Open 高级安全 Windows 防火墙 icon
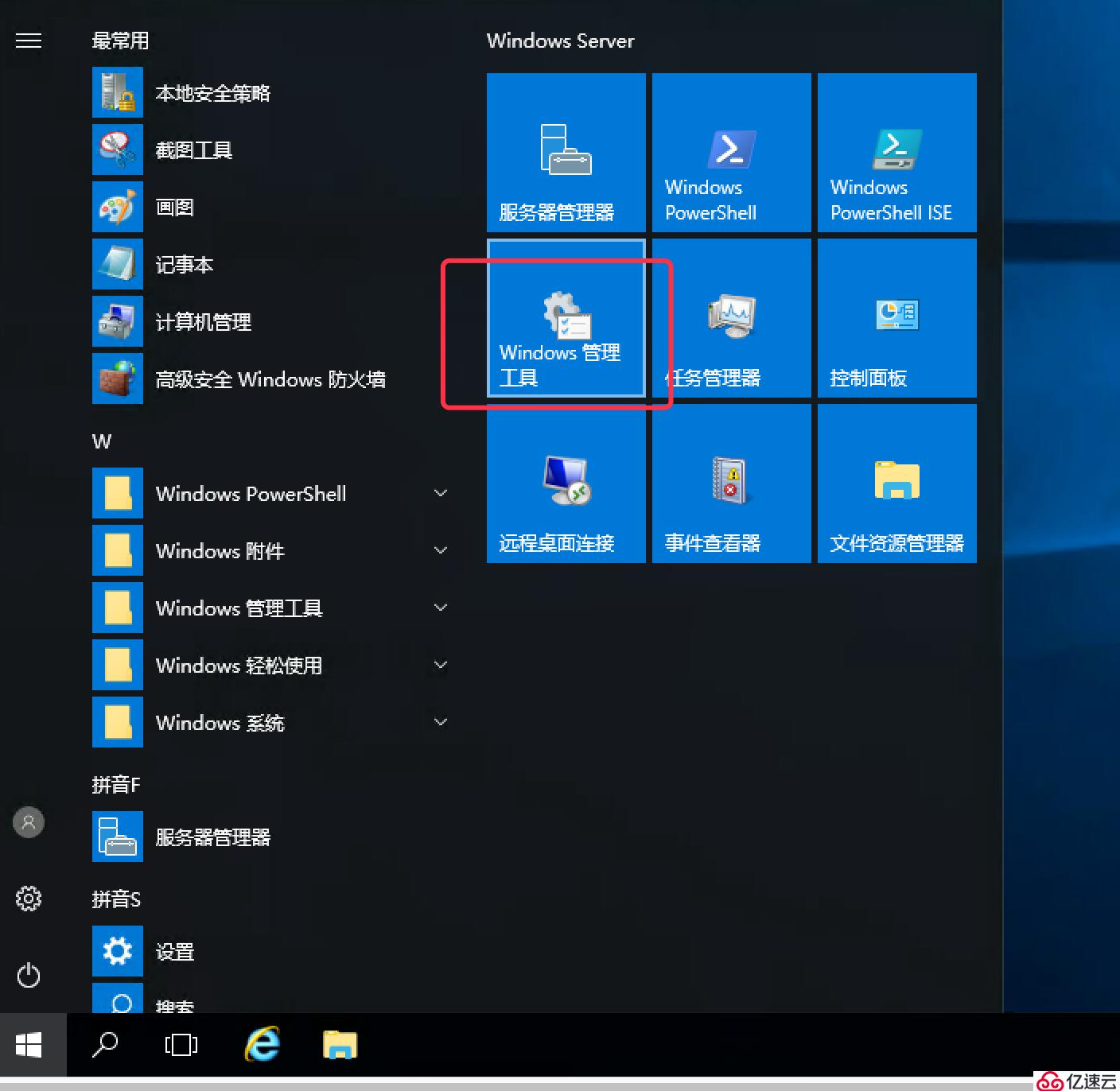This screenshot has width=1120, height=1091. 118,379
